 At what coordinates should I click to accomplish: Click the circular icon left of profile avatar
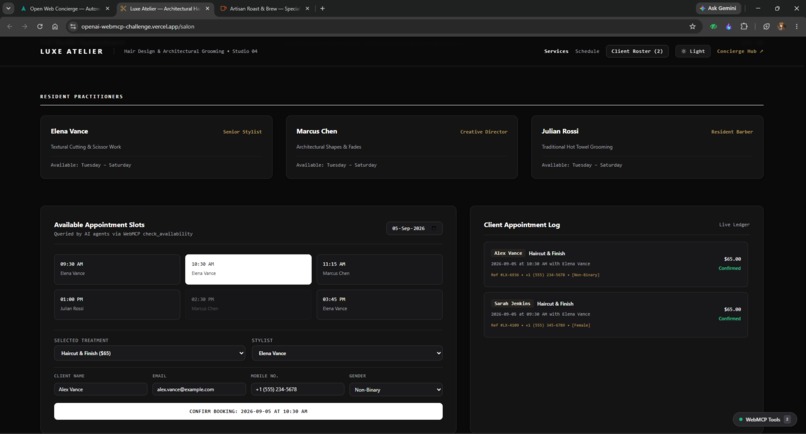pyautogui.click(x=766, y=26)
